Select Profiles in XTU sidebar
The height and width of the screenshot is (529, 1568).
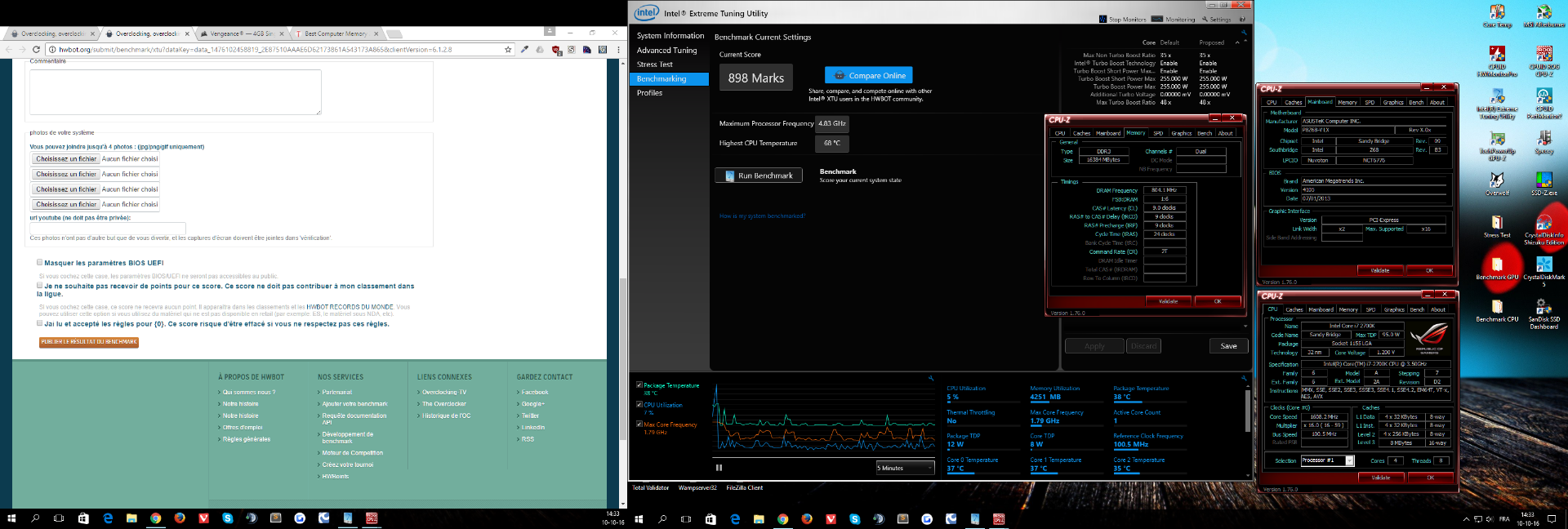(650, 93)
